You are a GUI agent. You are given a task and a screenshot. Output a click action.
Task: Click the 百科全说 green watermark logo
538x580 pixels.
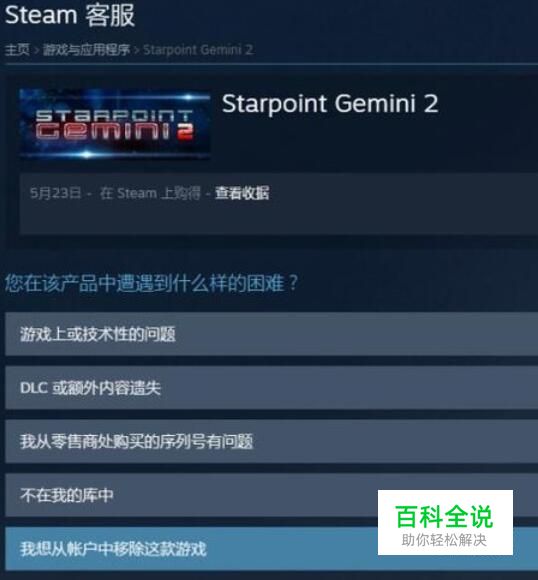pos(444,516)
